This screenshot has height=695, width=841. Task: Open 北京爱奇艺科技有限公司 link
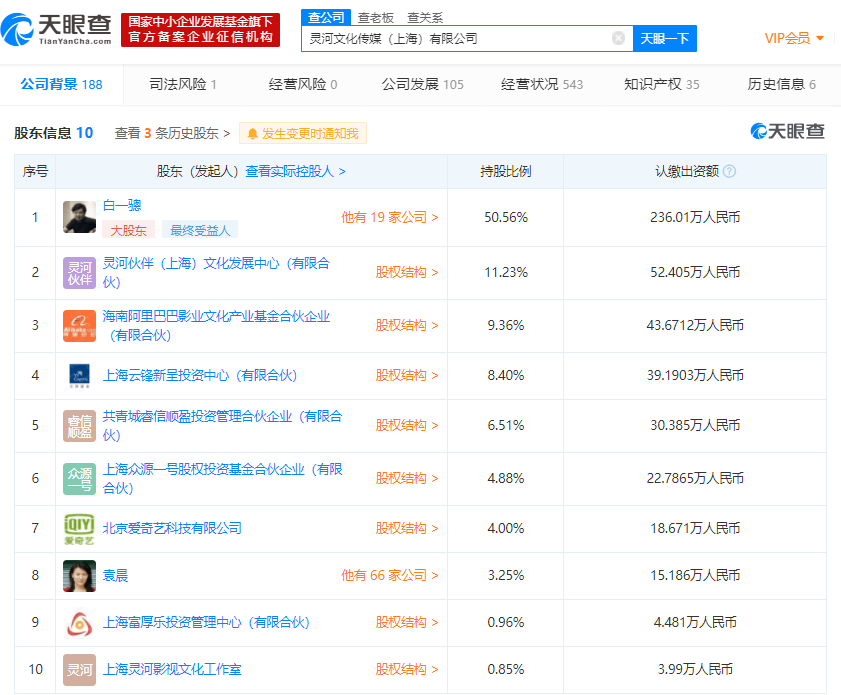tap(172, 529)
